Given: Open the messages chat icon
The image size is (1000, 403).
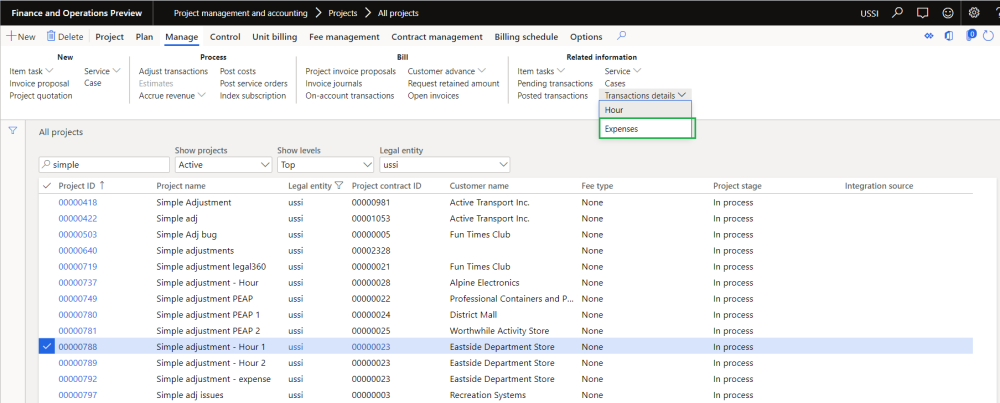Looking at the screenshot, I should coord(922,13).
